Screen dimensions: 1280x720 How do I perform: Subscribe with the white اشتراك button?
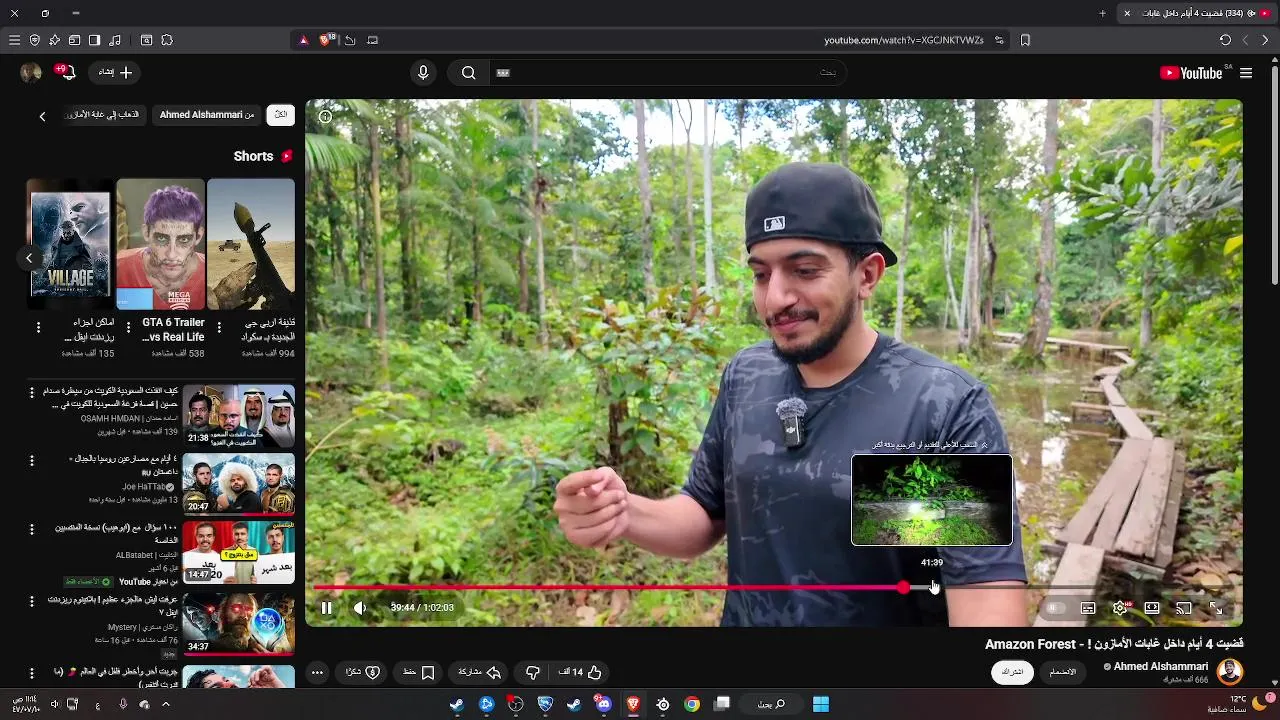(x=1013, y=672)
